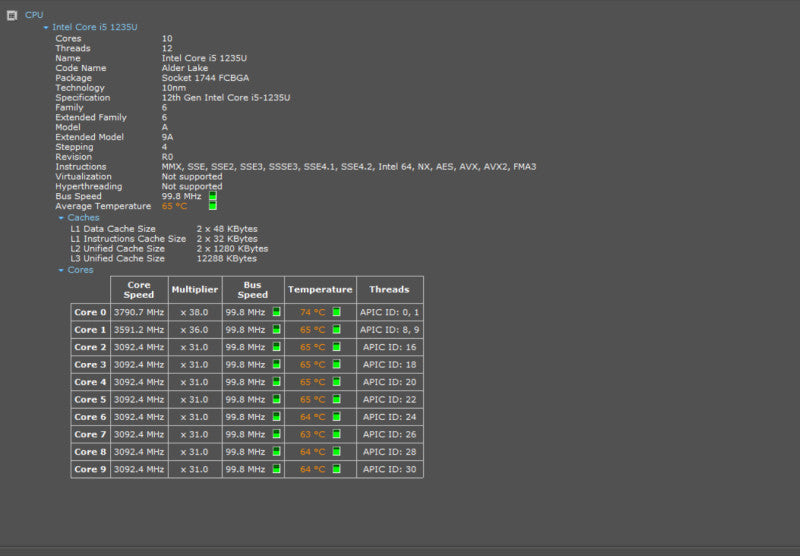The image size is (800, 556).
Task: Click the APIC ID: 0, 1 cell
Action: (x=389, y=312)
